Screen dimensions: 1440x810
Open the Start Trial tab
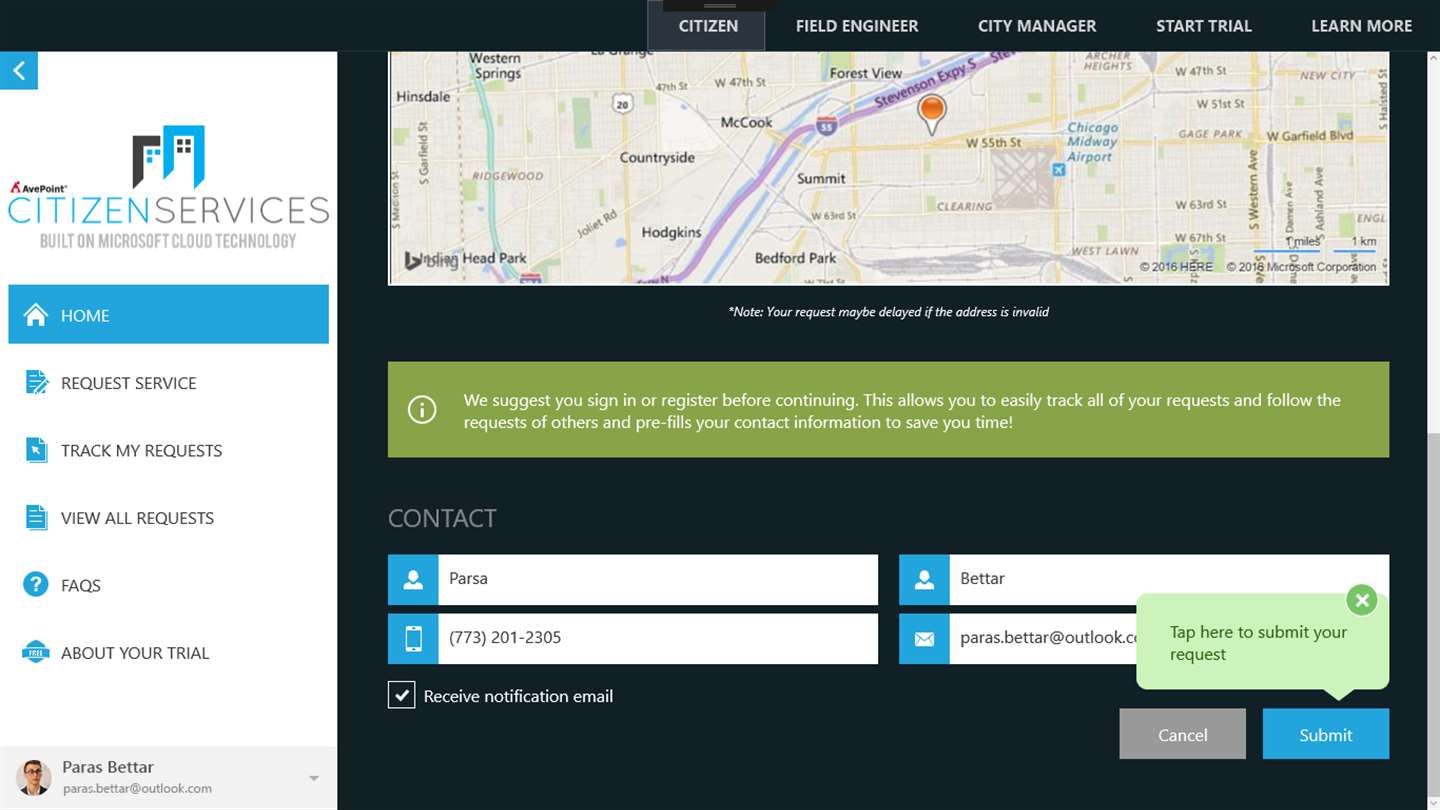coord(1204,26)
